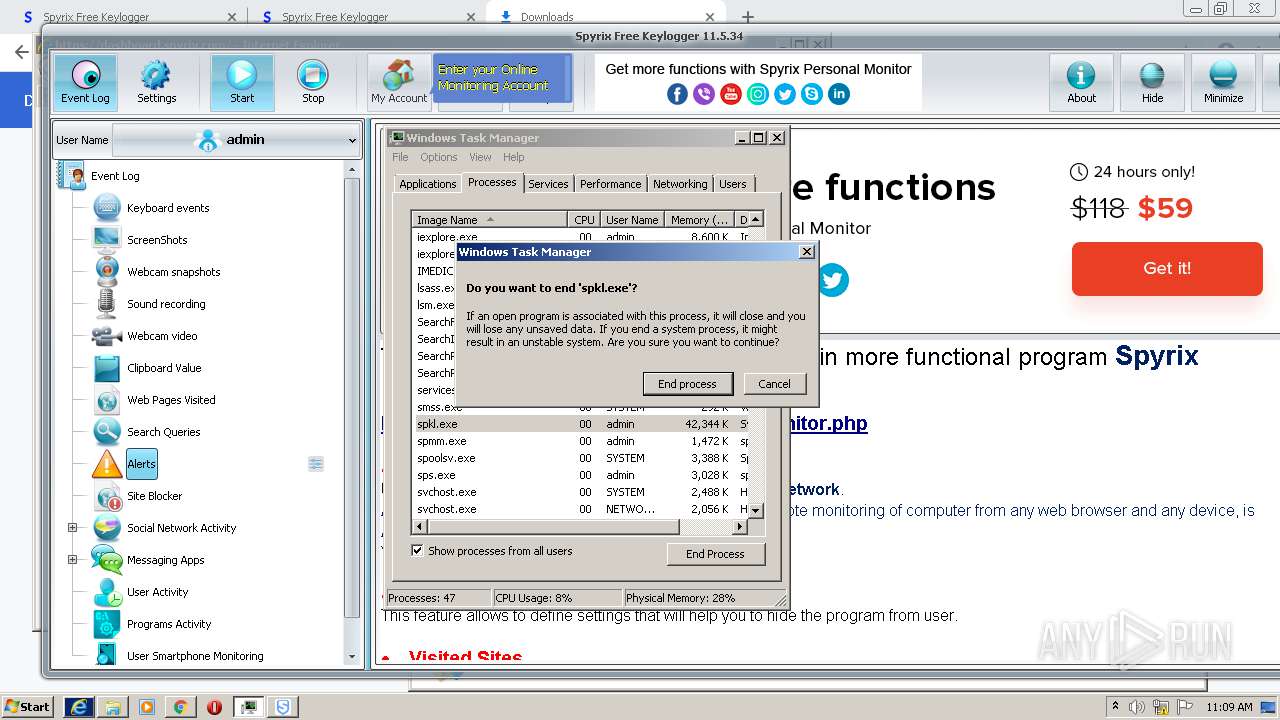The height and width of the screenshot is (720, 1280).
Task: Select User Smartphone Monitoring
Action: click(x=195, y=656)
